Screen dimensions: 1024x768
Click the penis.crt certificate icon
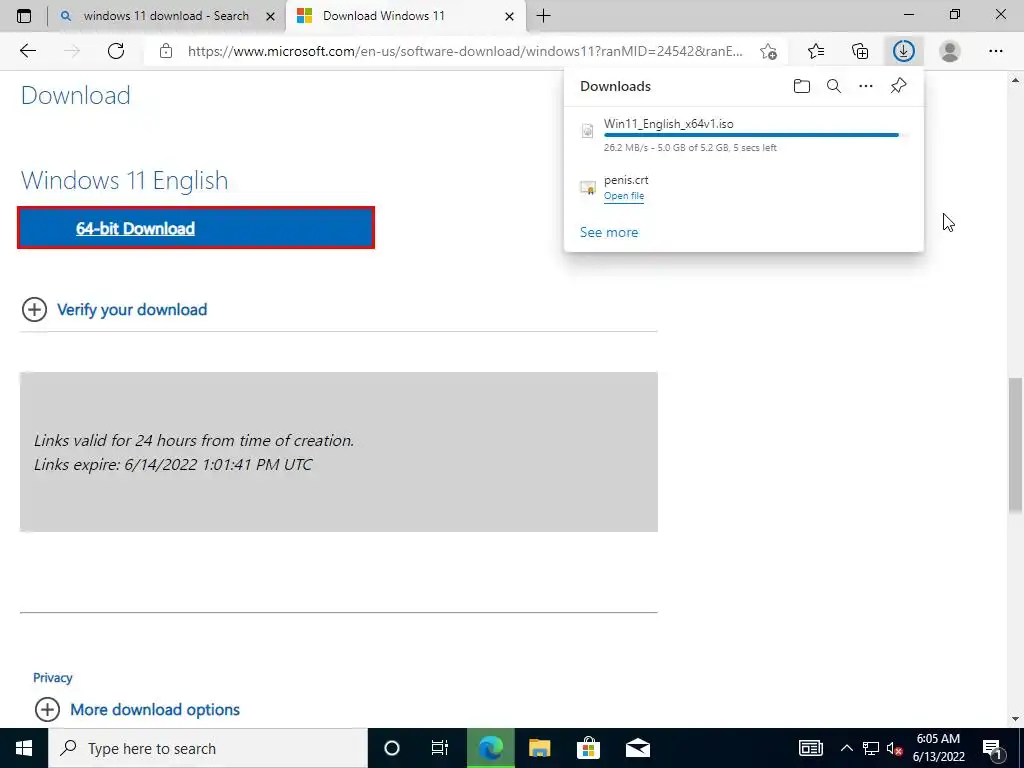[x=588, y=188]
